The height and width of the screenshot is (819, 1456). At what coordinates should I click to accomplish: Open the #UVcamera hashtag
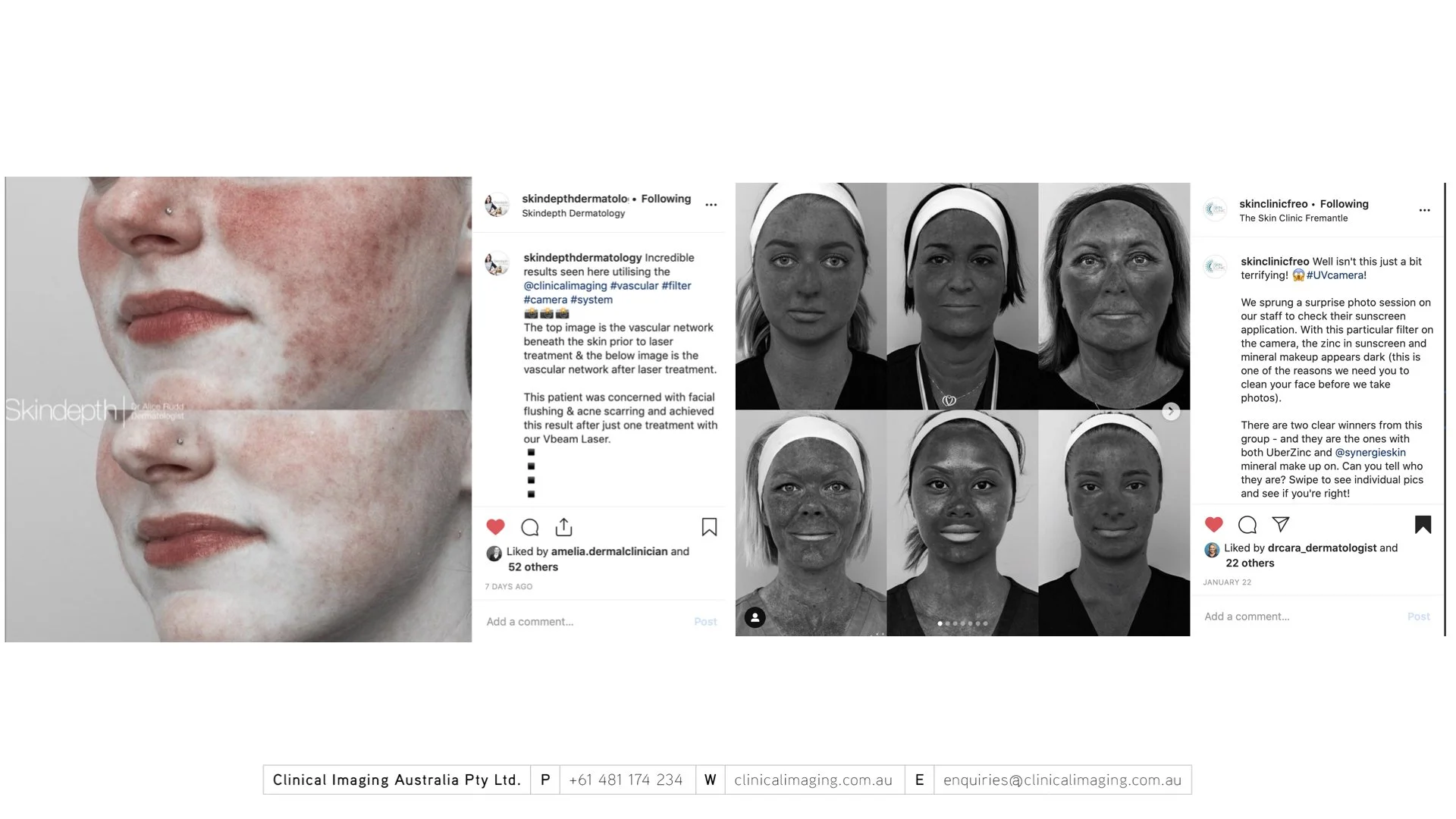[x=1335, y=275]
